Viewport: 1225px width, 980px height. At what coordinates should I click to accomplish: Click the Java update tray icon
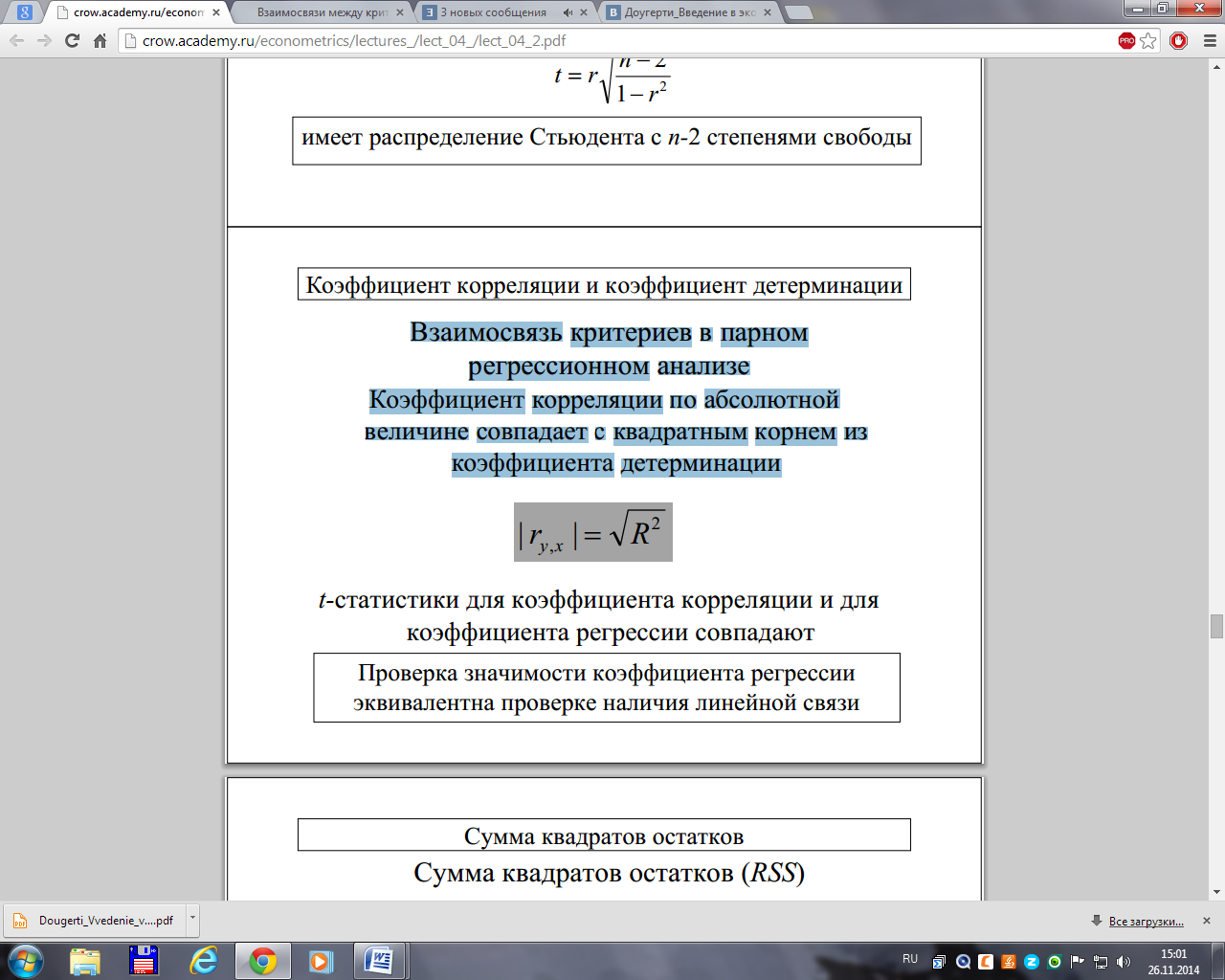(x=1009, y=962)
